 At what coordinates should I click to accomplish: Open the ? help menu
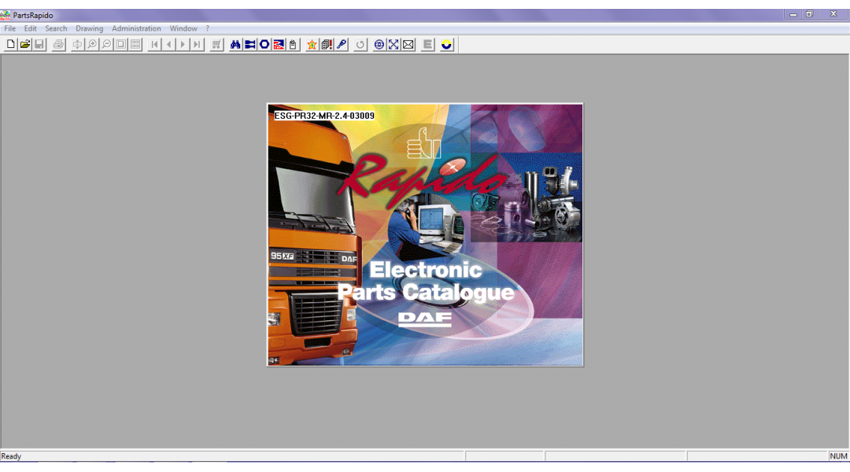coord(207,28)
